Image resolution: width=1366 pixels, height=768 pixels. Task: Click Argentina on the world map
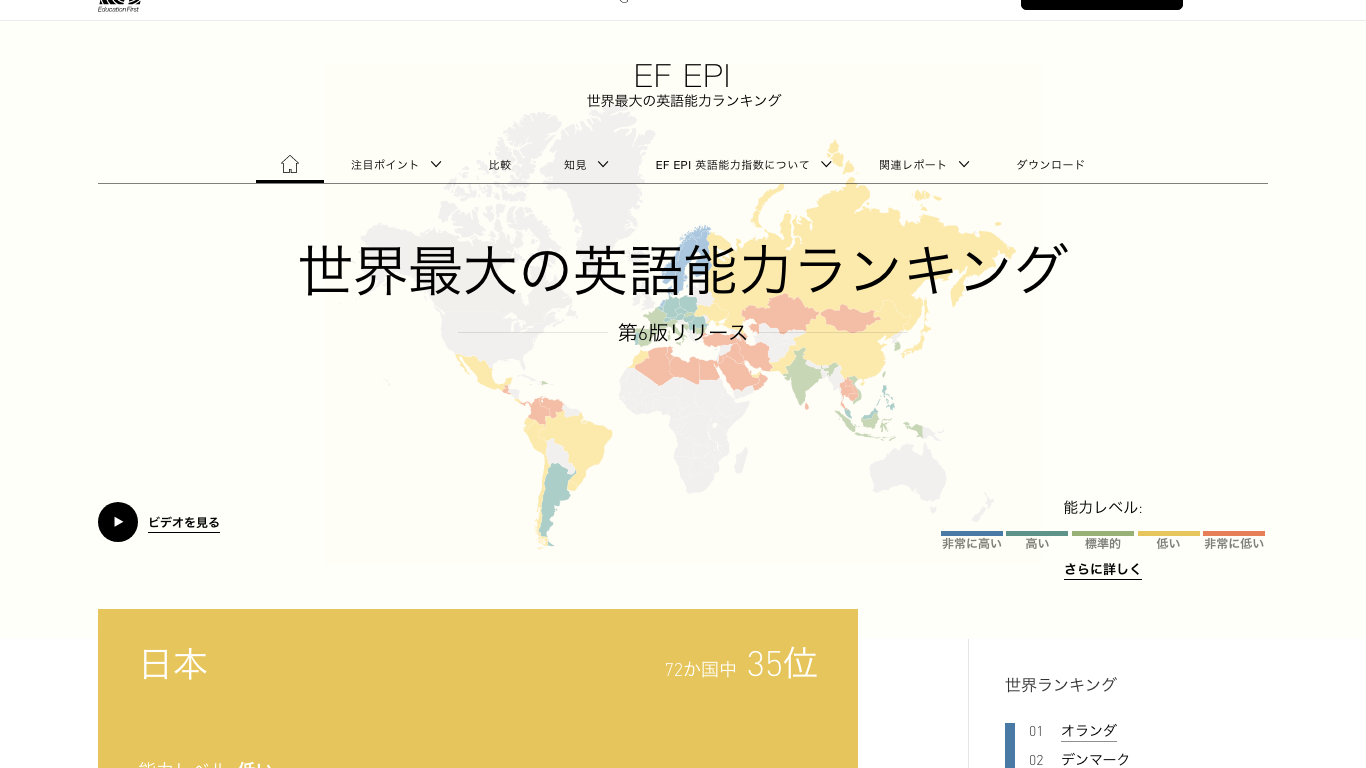(553, 495)
